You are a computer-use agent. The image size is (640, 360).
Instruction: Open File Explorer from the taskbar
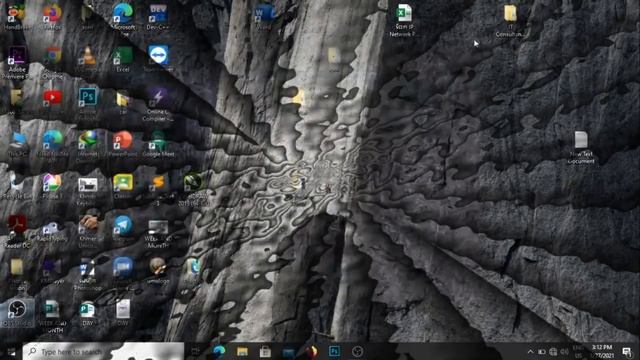coord(242,351)
